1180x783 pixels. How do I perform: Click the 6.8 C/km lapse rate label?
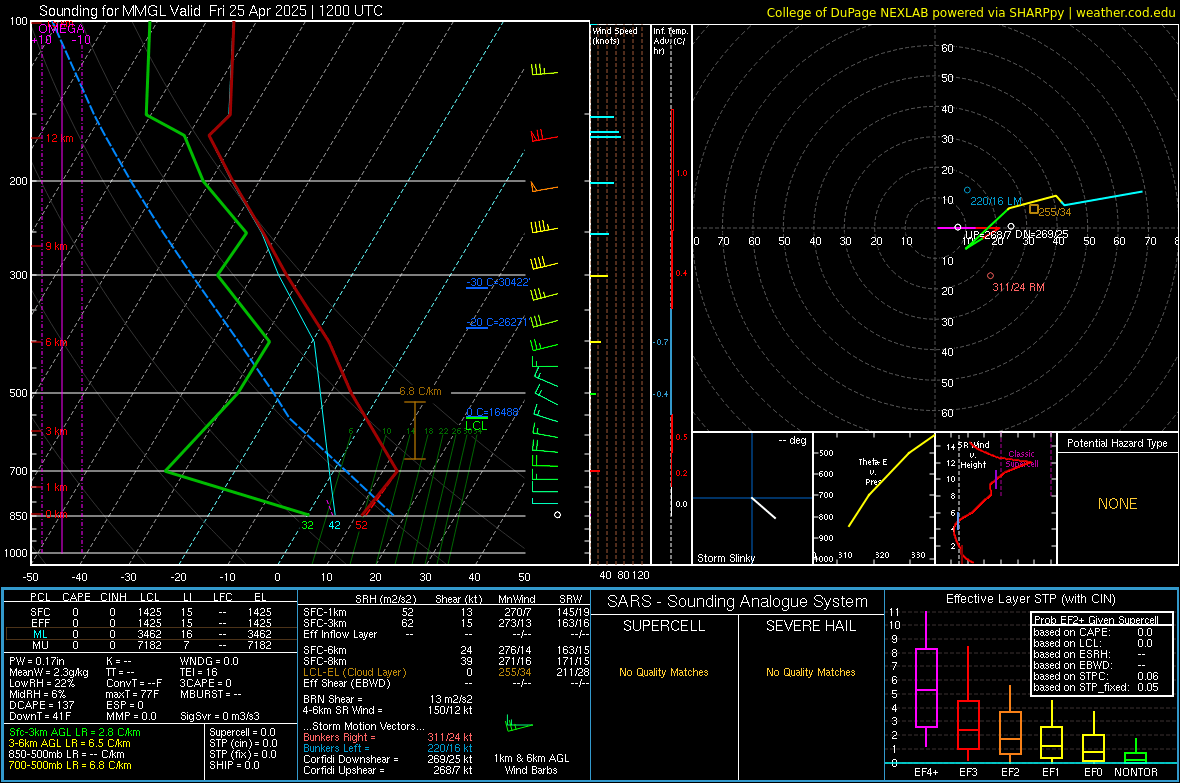(x=420, y=392)
